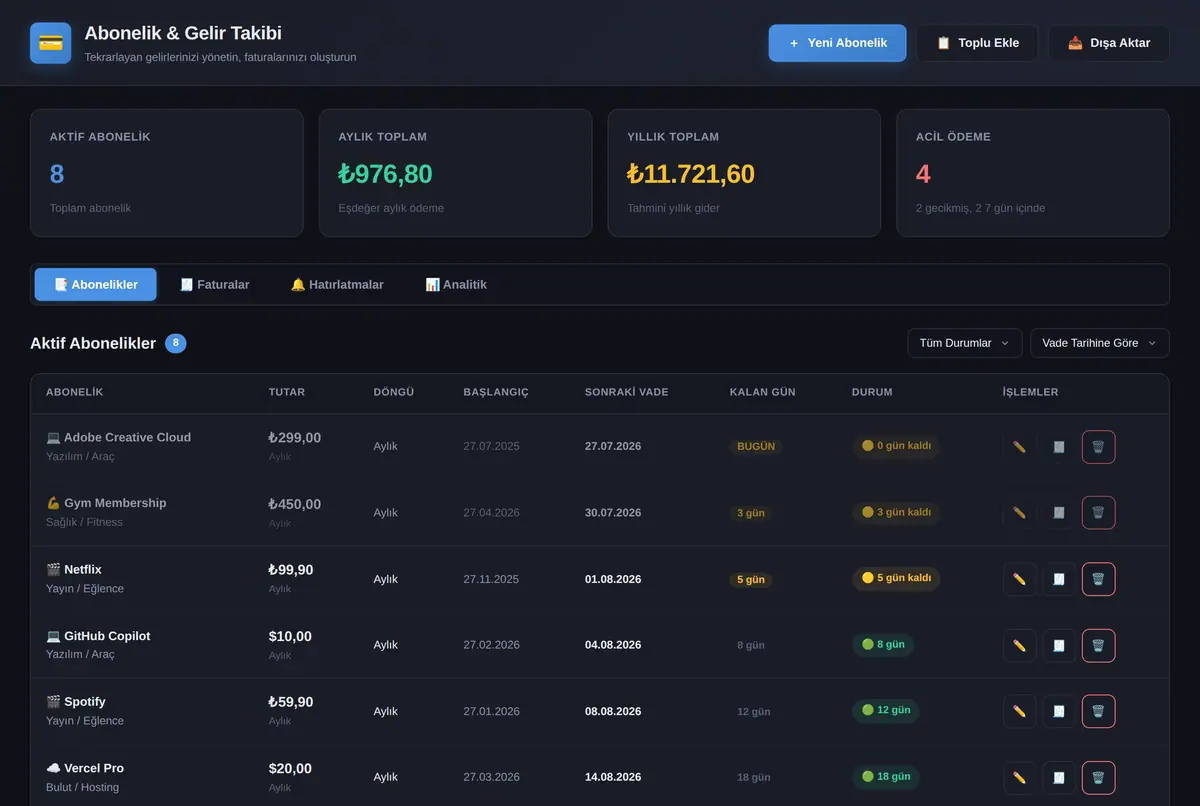The height and width of the screenshot is (806, 1200).
Task: Delete the Gym Membership subscription
Action: point(1098,513)
